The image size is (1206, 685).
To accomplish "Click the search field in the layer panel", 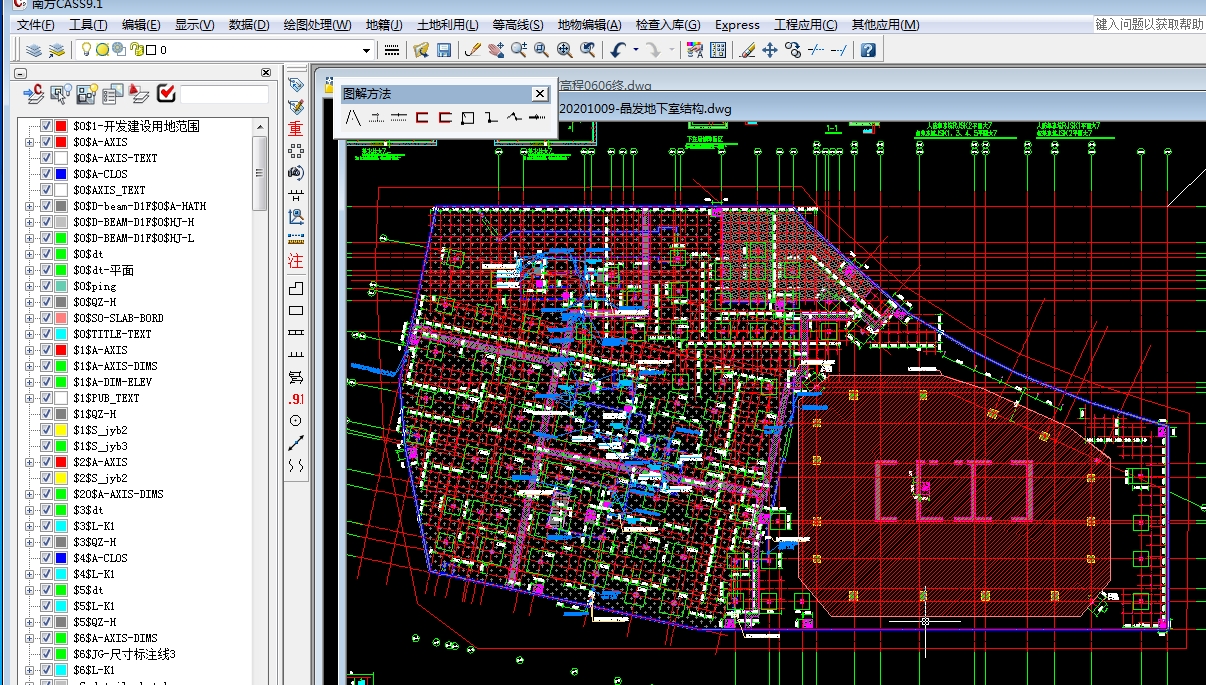I will pyautogui.click(x=224, y=94).
